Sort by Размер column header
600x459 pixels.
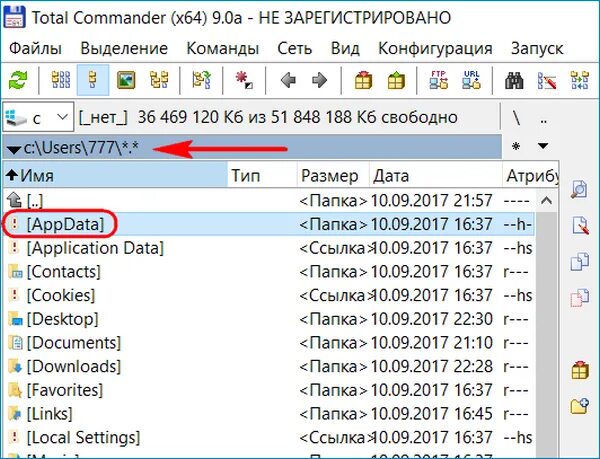tap(333, 176)
